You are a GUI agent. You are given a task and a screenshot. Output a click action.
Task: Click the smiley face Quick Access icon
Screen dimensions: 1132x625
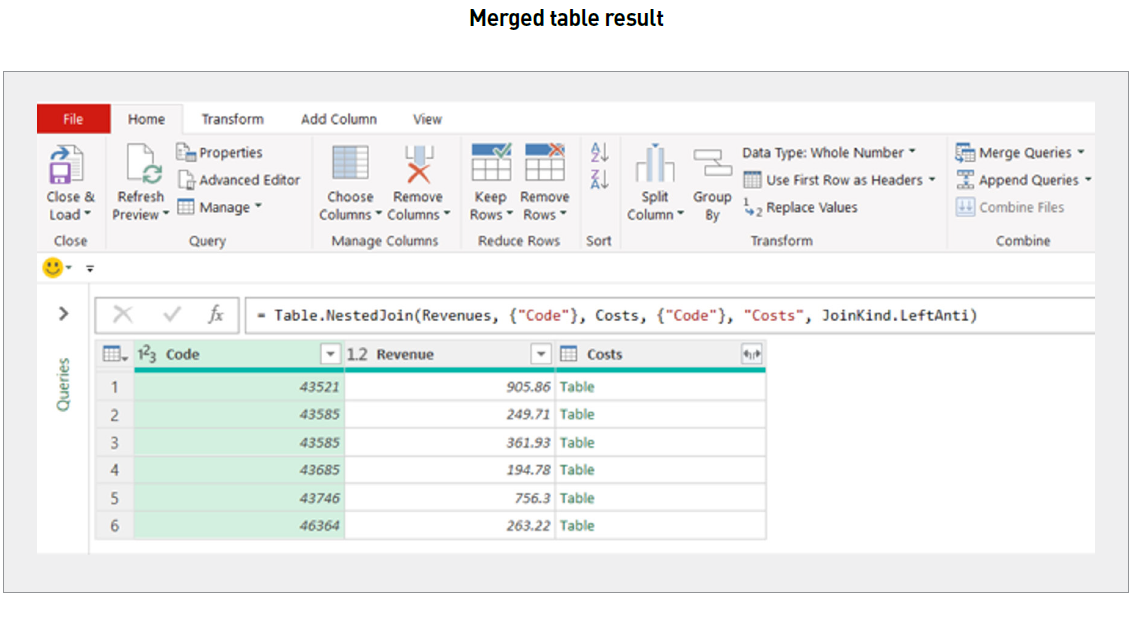[55, 268]
